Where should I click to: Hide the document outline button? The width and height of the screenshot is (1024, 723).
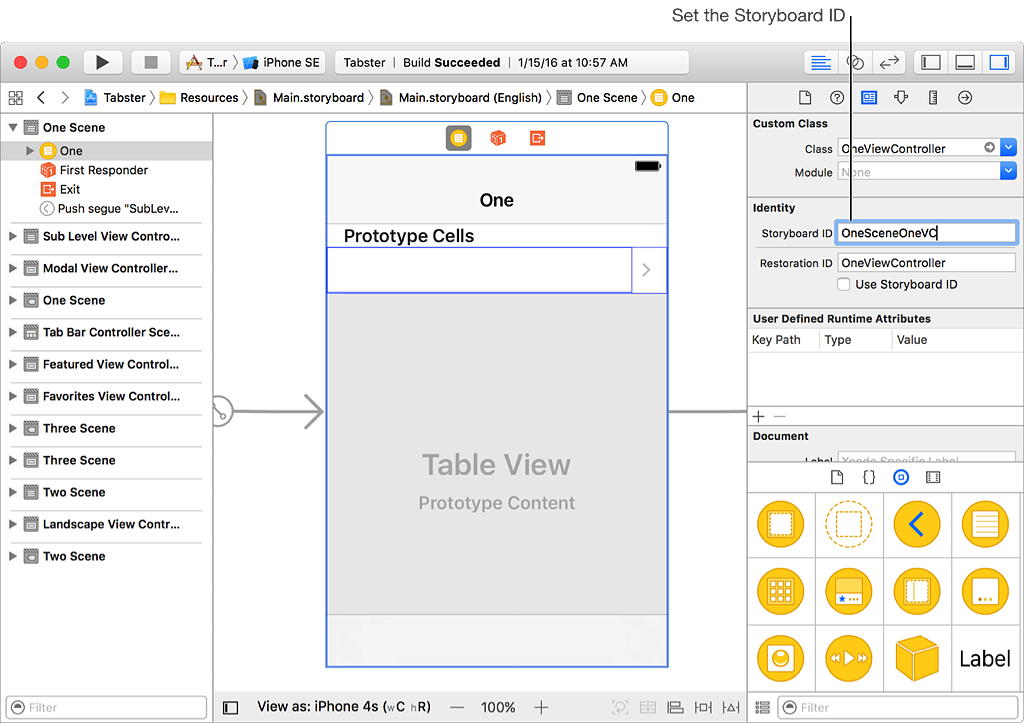click(x=231, y=707)
